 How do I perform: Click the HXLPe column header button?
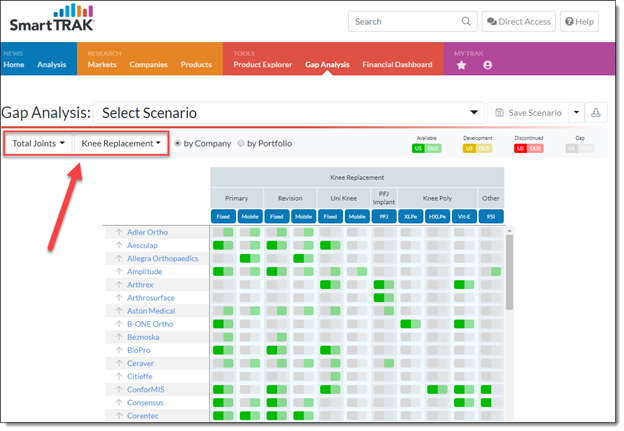coord(437,216)
